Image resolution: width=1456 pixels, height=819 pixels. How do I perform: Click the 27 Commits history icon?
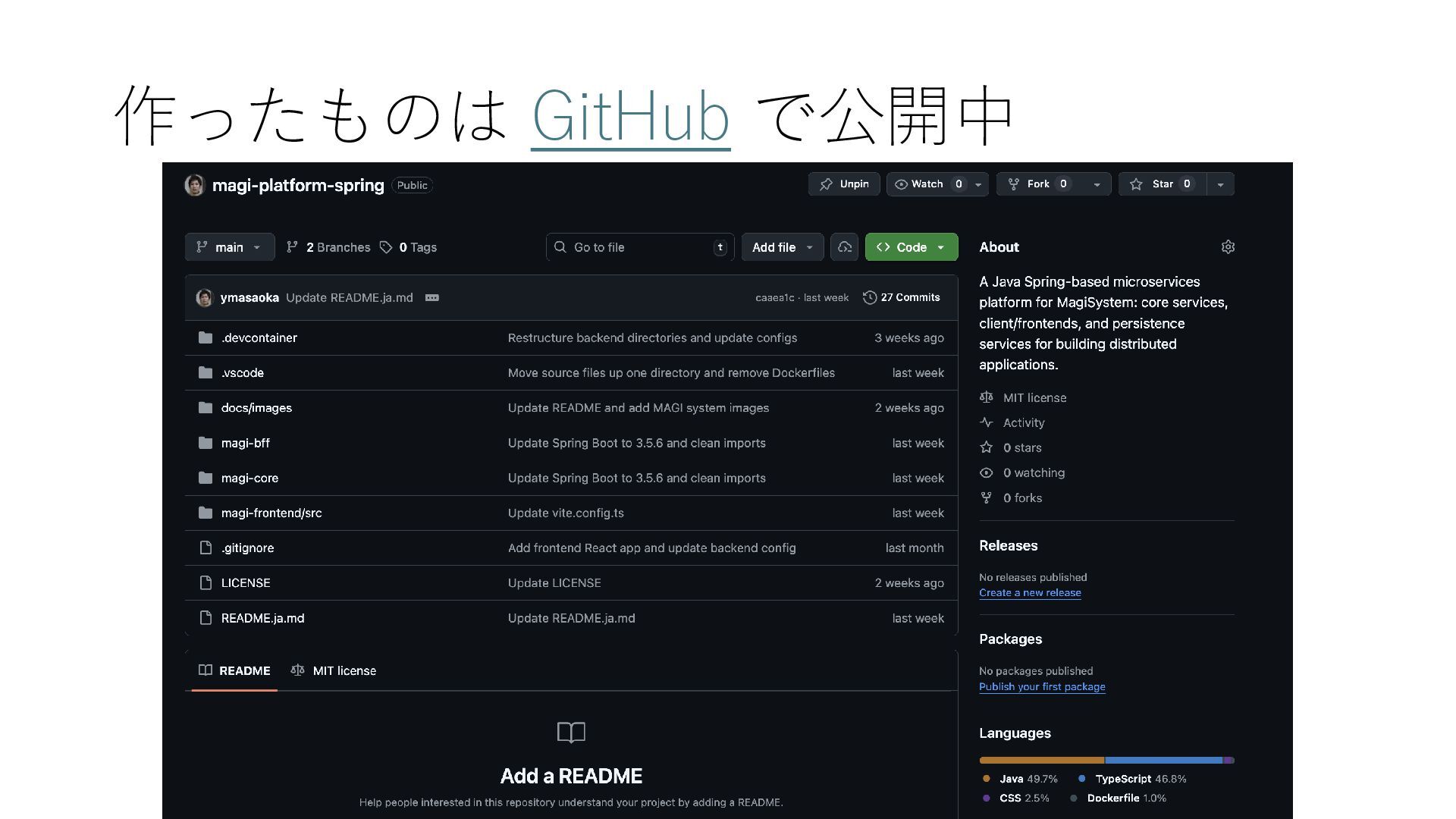click(x=870, y=298)
